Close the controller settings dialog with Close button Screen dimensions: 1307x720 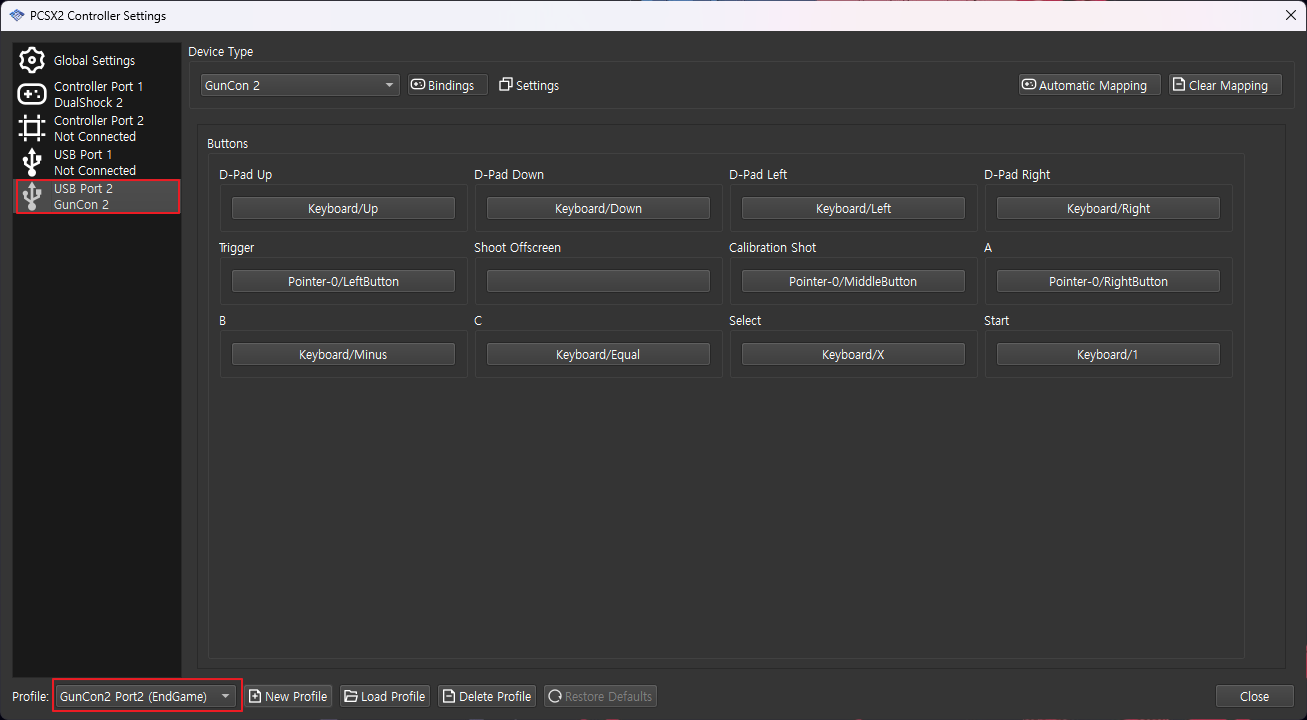[x=1254, y=696]
